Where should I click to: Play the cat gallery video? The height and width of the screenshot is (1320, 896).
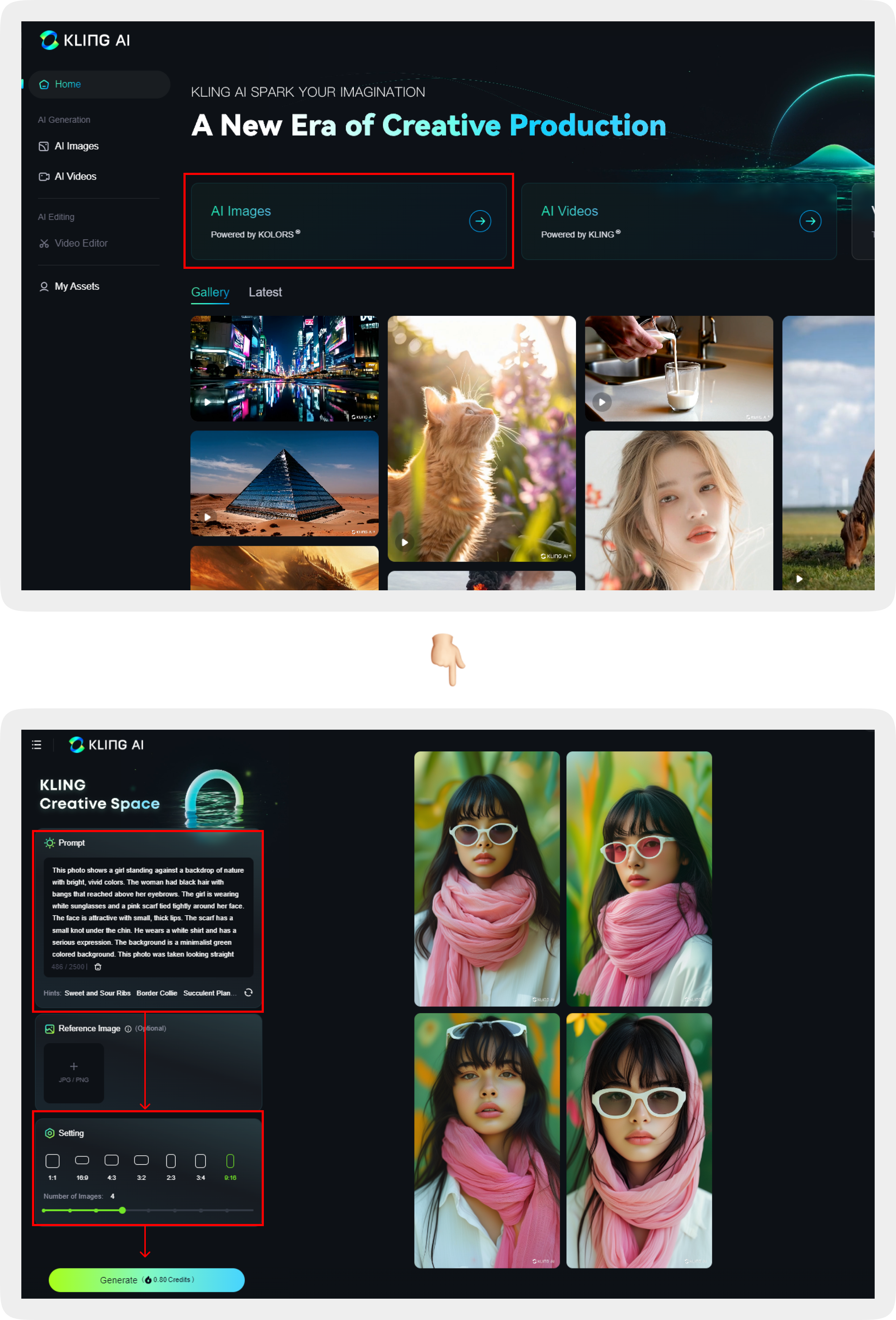tap(405, 542)
